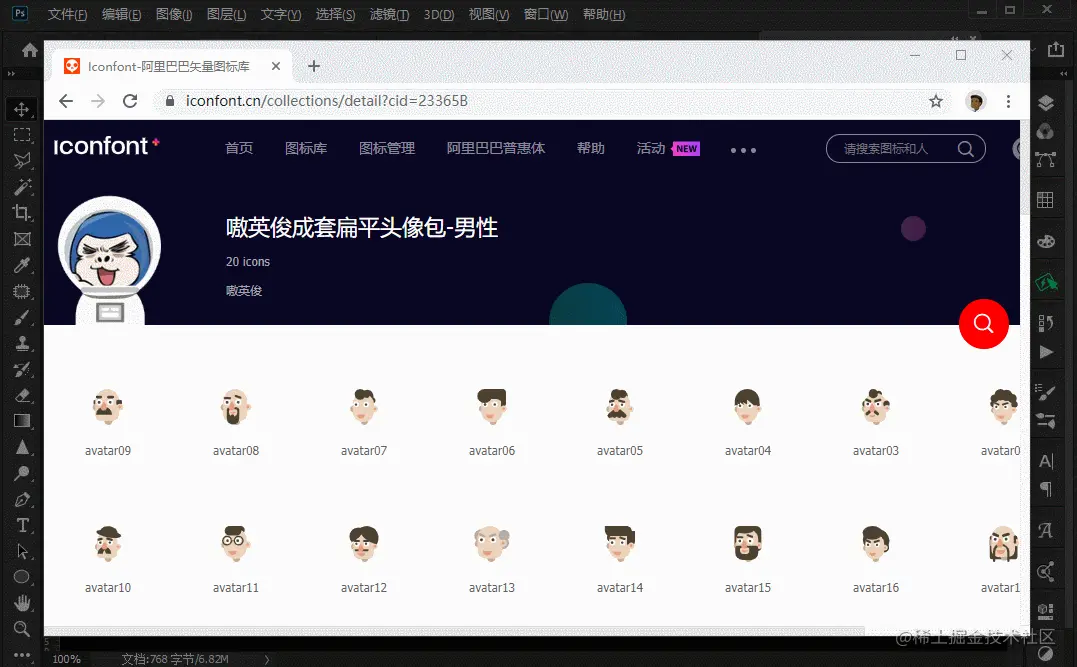Image resolution: width=1077 pixels, height=667 pixels.
Task: Click the avatar12 thumbnail
Action: pyautogui.click(x=364, y=545)
